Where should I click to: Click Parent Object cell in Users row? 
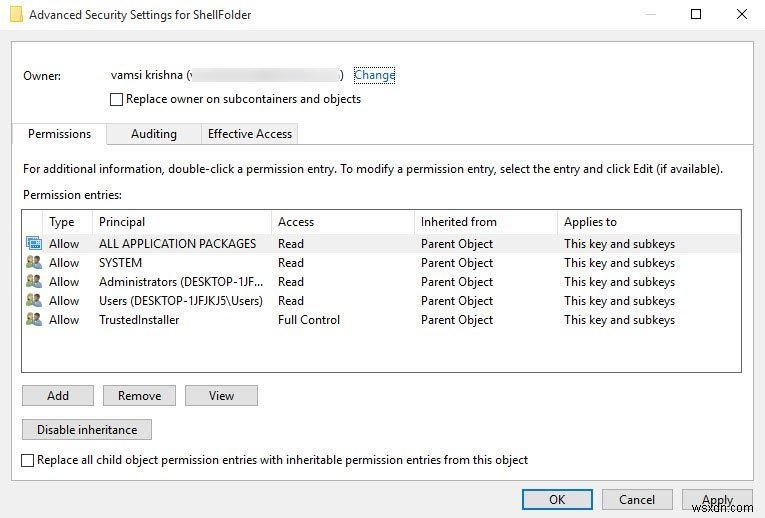(x=457, y=301)
